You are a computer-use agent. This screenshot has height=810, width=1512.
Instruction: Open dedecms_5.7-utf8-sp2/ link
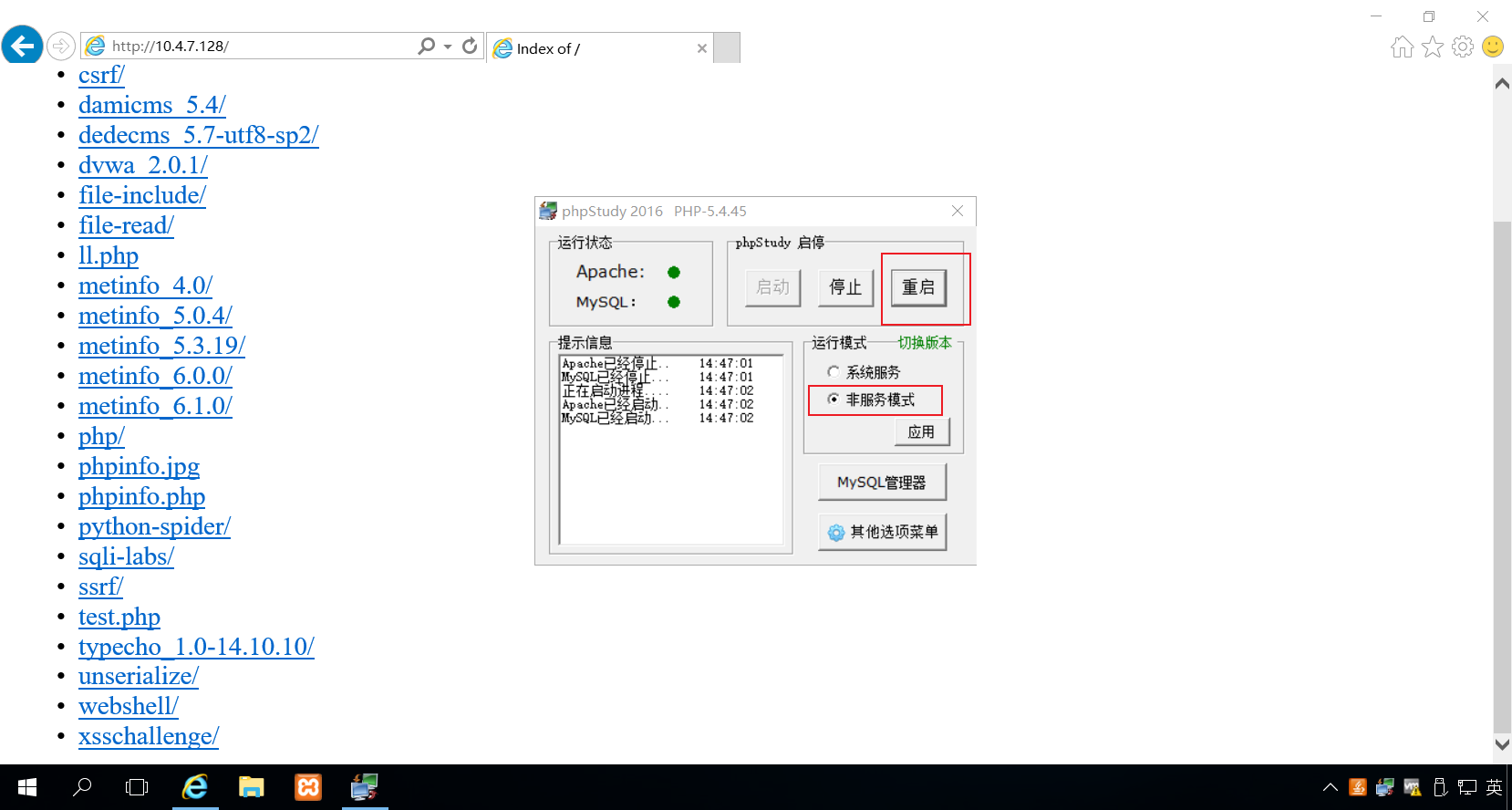(199, 135)
